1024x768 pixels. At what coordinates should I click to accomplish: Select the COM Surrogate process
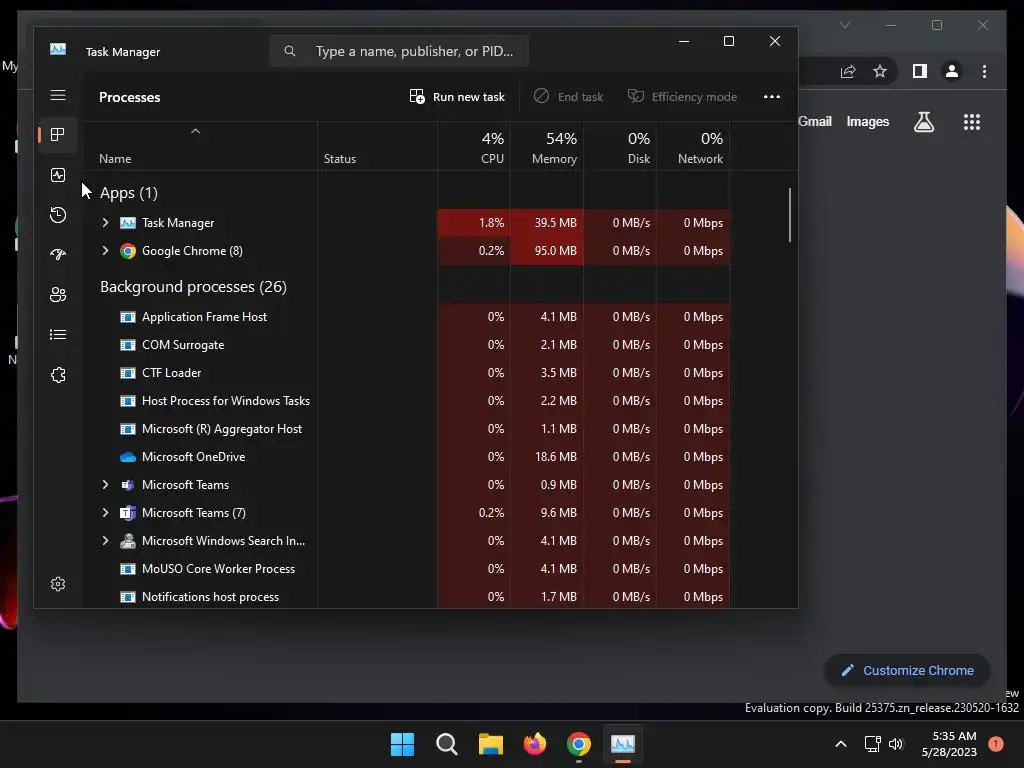[x=405, y=345]
